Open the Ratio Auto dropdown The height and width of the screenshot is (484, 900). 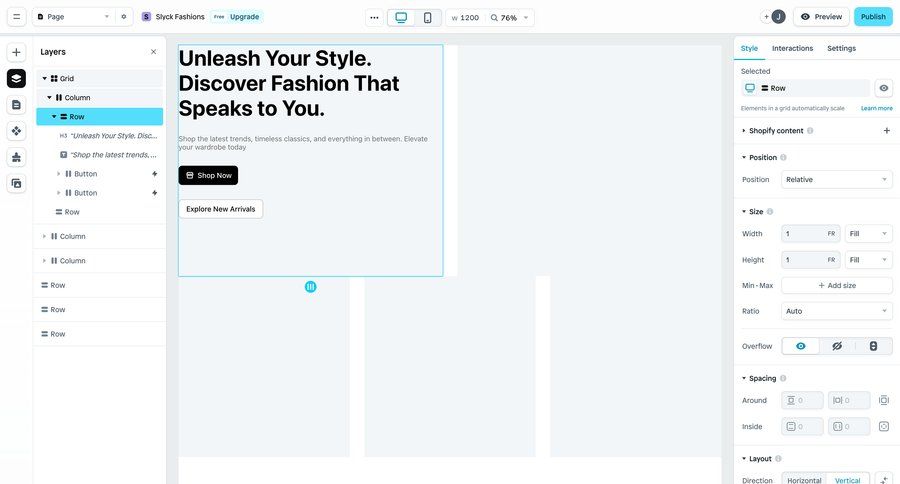(837, 311)
